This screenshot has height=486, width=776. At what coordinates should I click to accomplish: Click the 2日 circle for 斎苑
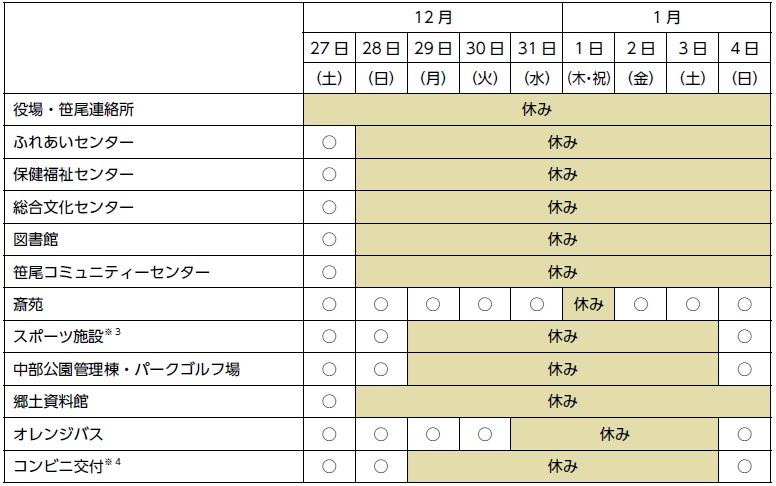pyautogui.click(x=640, y=304)
